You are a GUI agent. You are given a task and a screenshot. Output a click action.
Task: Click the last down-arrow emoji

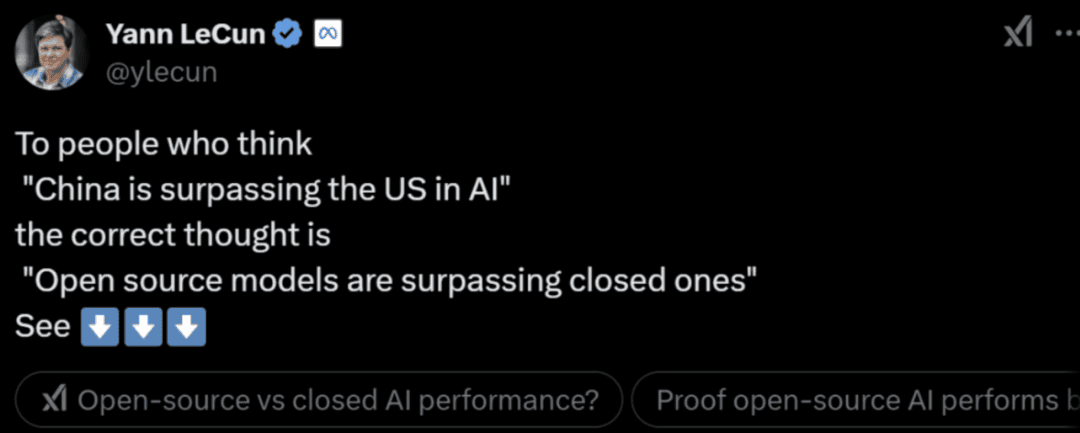pos(186,328)
